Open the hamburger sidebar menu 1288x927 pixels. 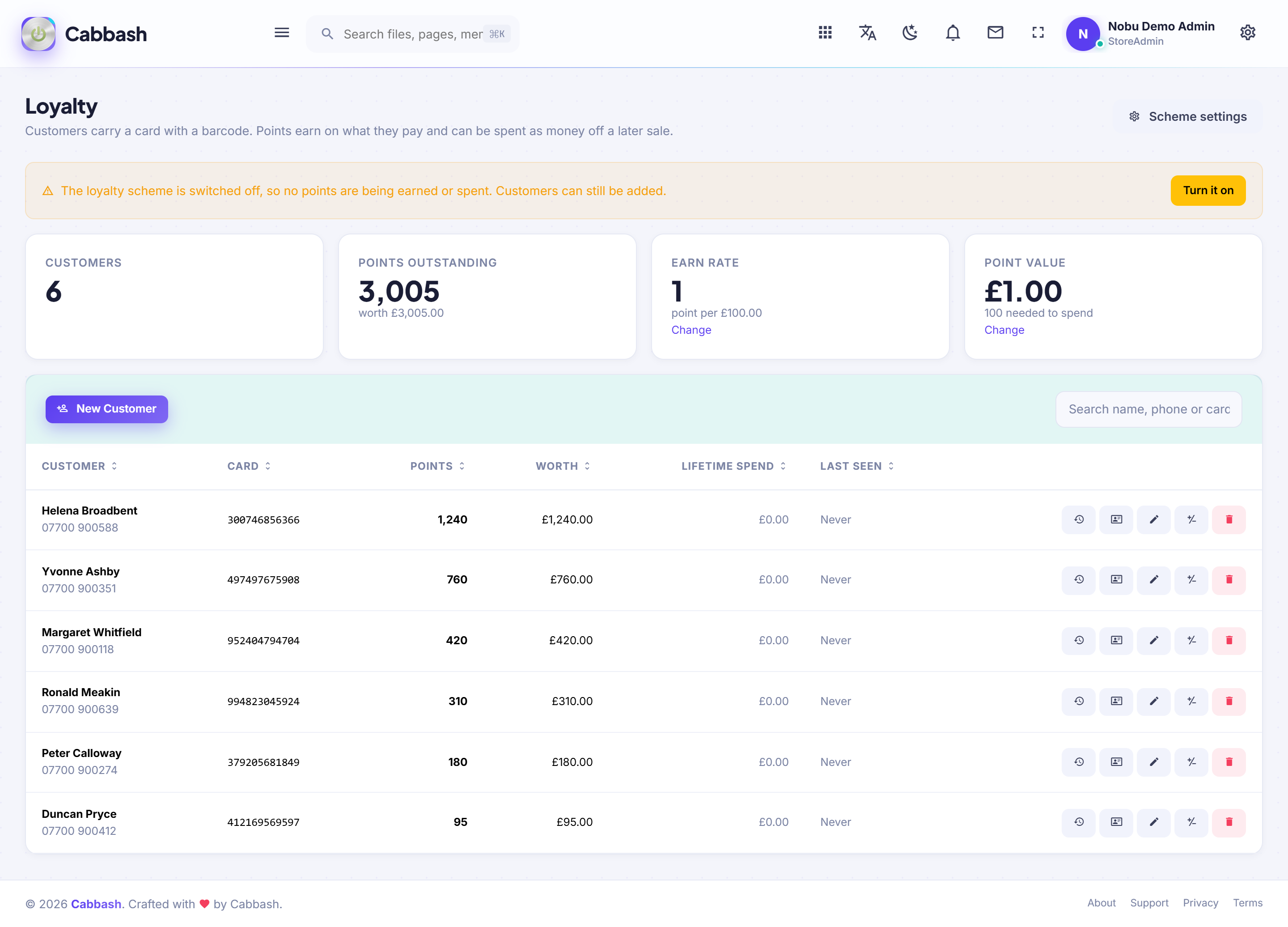(282, 33)
